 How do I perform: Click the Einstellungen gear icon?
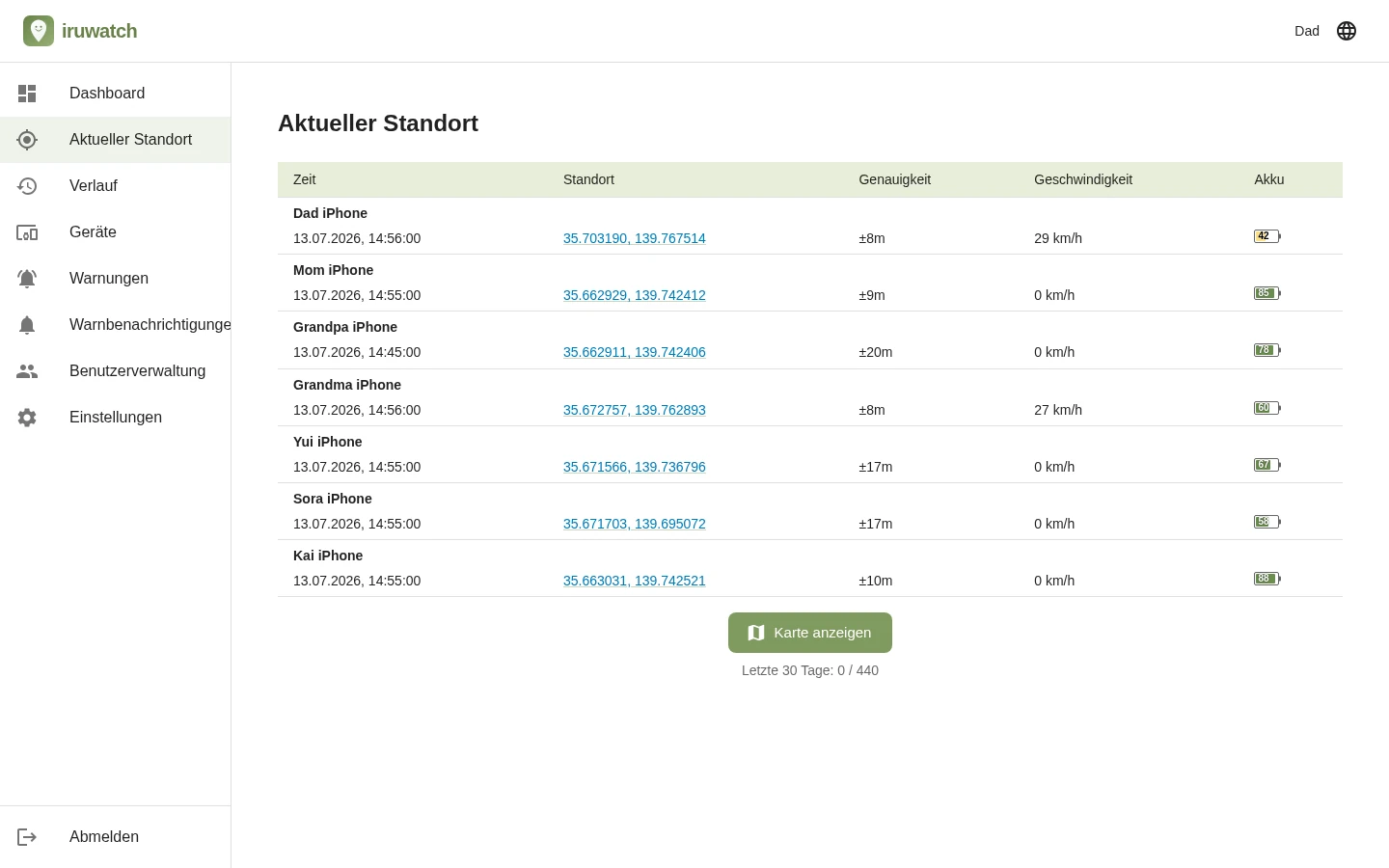pos(27,418)
